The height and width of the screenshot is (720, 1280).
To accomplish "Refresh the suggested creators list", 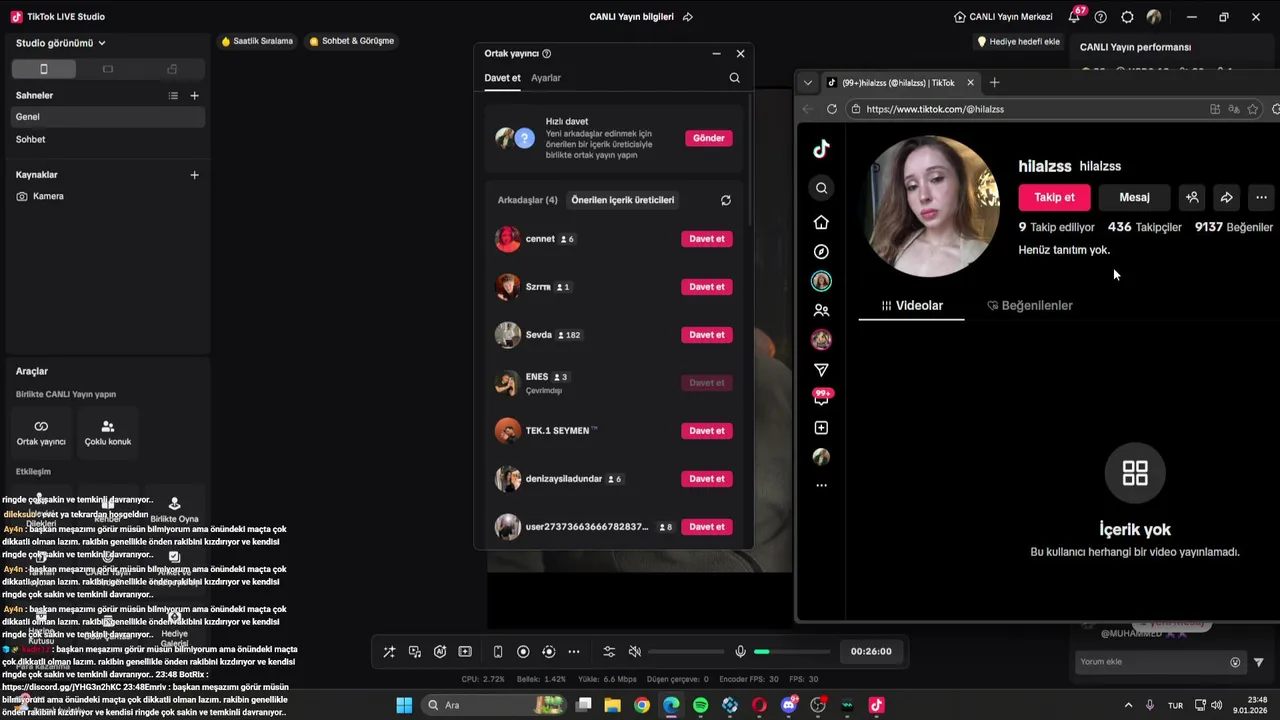I will click(x=726, y=200).
